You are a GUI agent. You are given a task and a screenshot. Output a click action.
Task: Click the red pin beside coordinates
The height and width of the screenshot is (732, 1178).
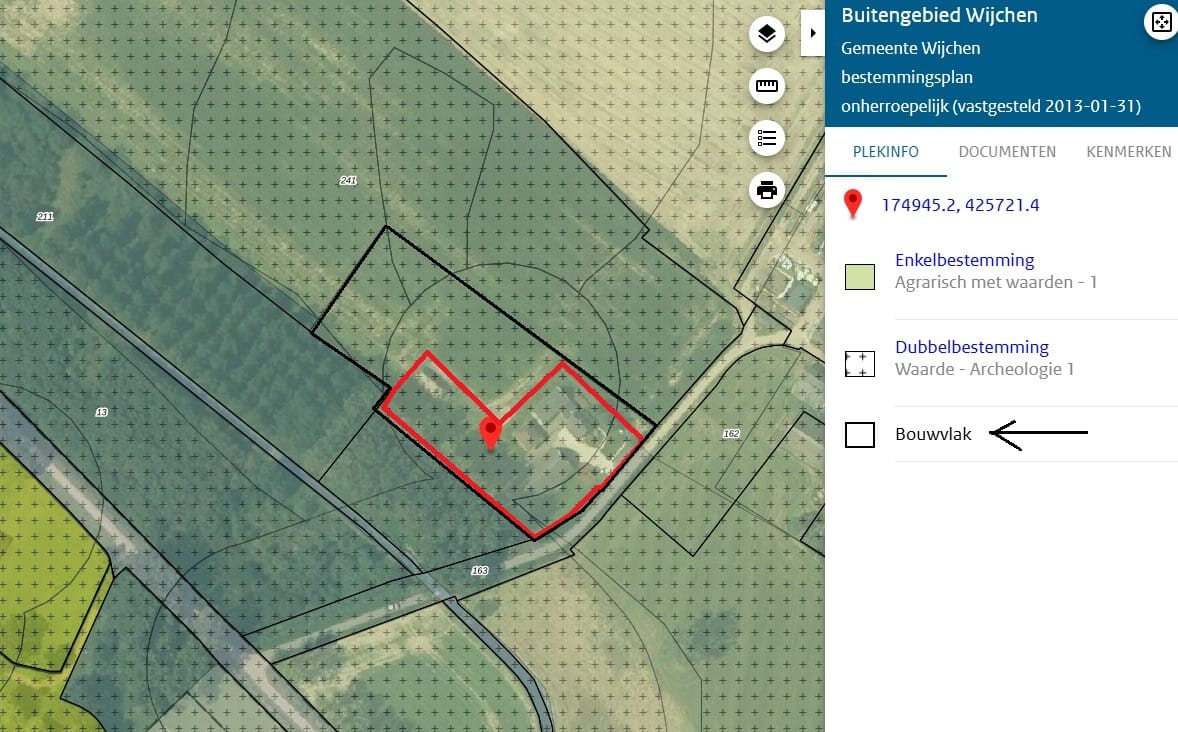(852, 204)
